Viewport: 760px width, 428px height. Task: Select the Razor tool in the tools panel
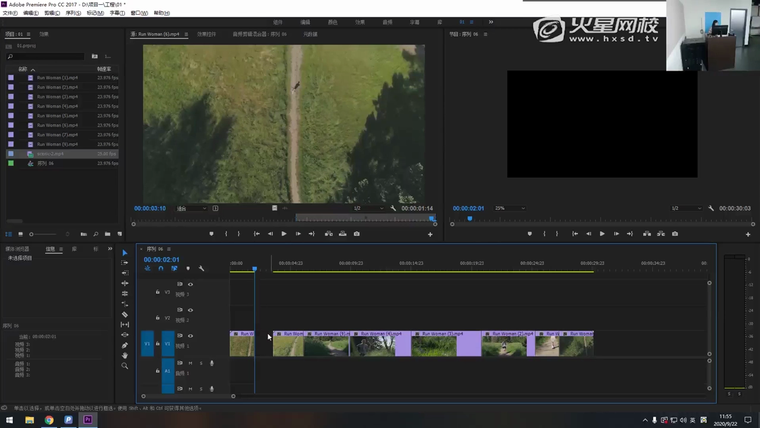[125, 314]
